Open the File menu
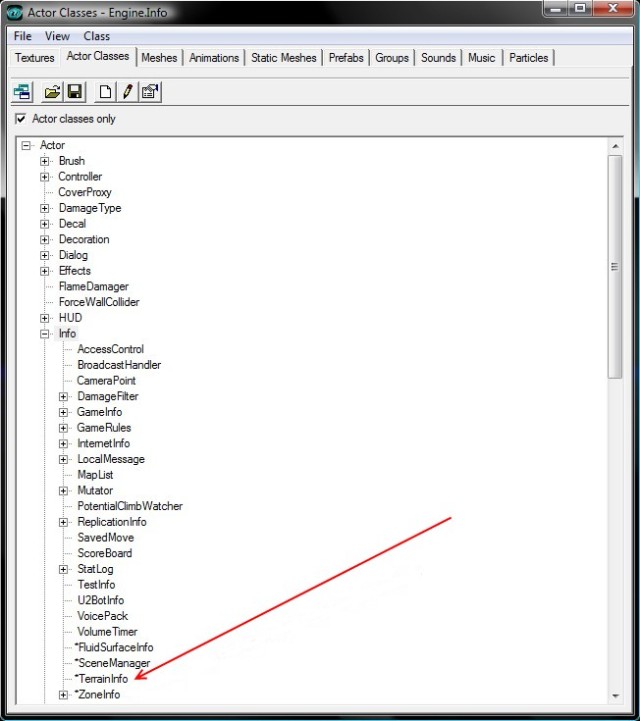Image resolution: width=640 pixels, height=721 pixels. point(22,36)
